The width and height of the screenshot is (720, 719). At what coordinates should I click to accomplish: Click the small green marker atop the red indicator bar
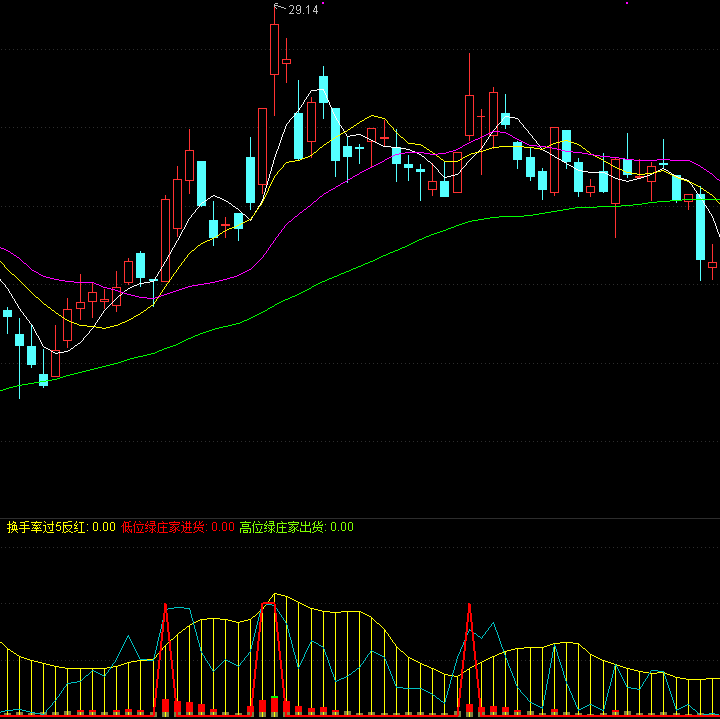click(x=275, y=697)
